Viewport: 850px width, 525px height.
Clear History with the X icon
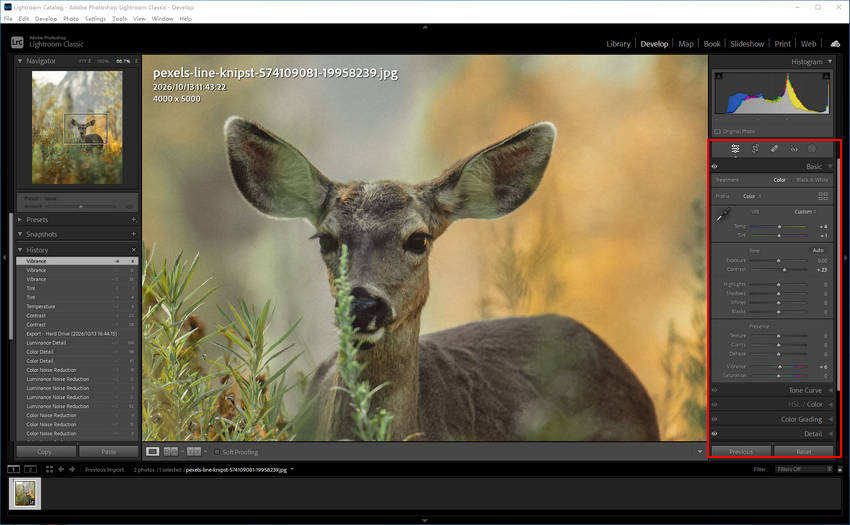(133, 250)
